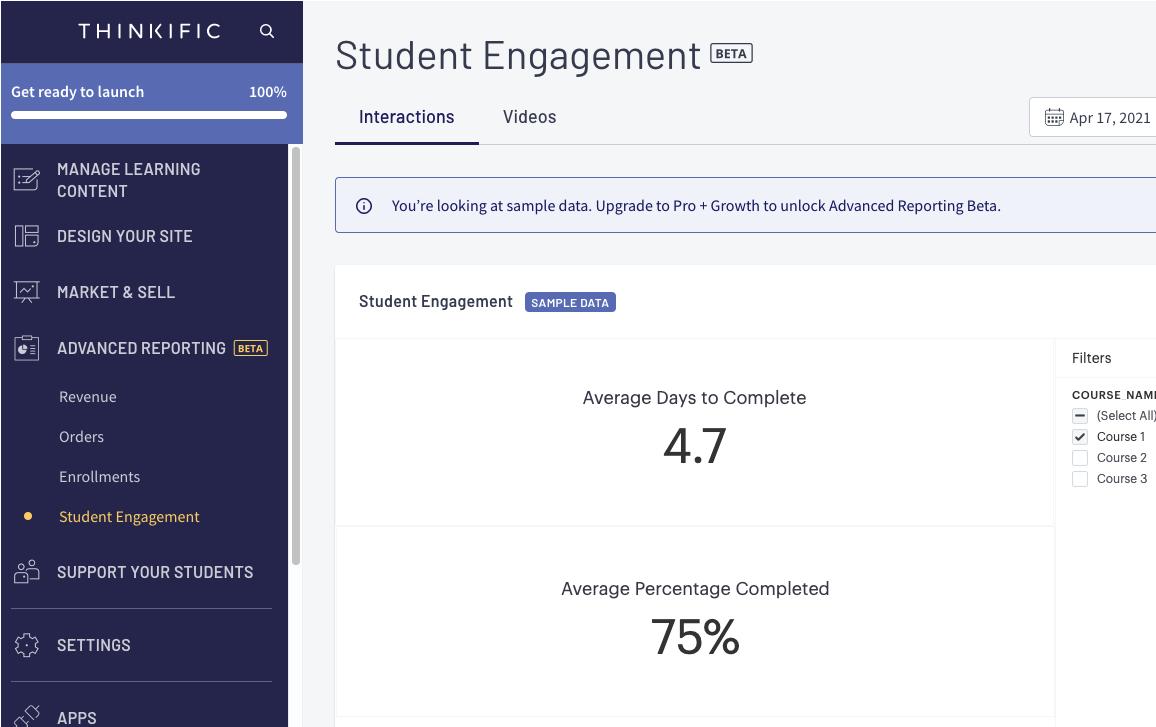
Task: Select the Interactions tab
Action: (x=406, y=117)
